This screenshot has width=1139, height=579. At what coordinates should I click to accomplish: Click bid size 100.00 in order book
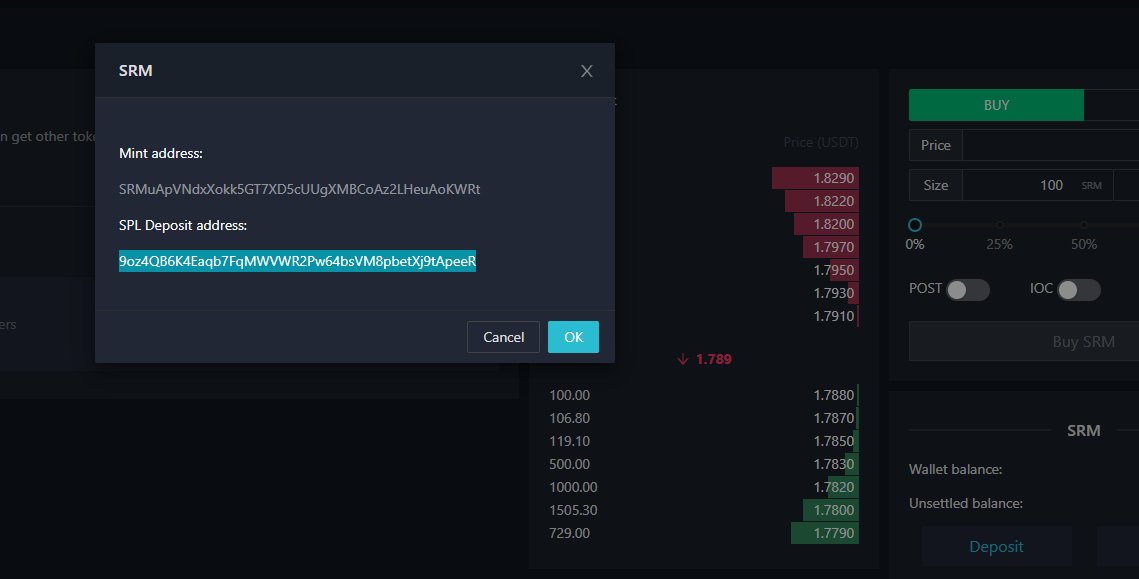pyautogui.click(x=570, y=395)
